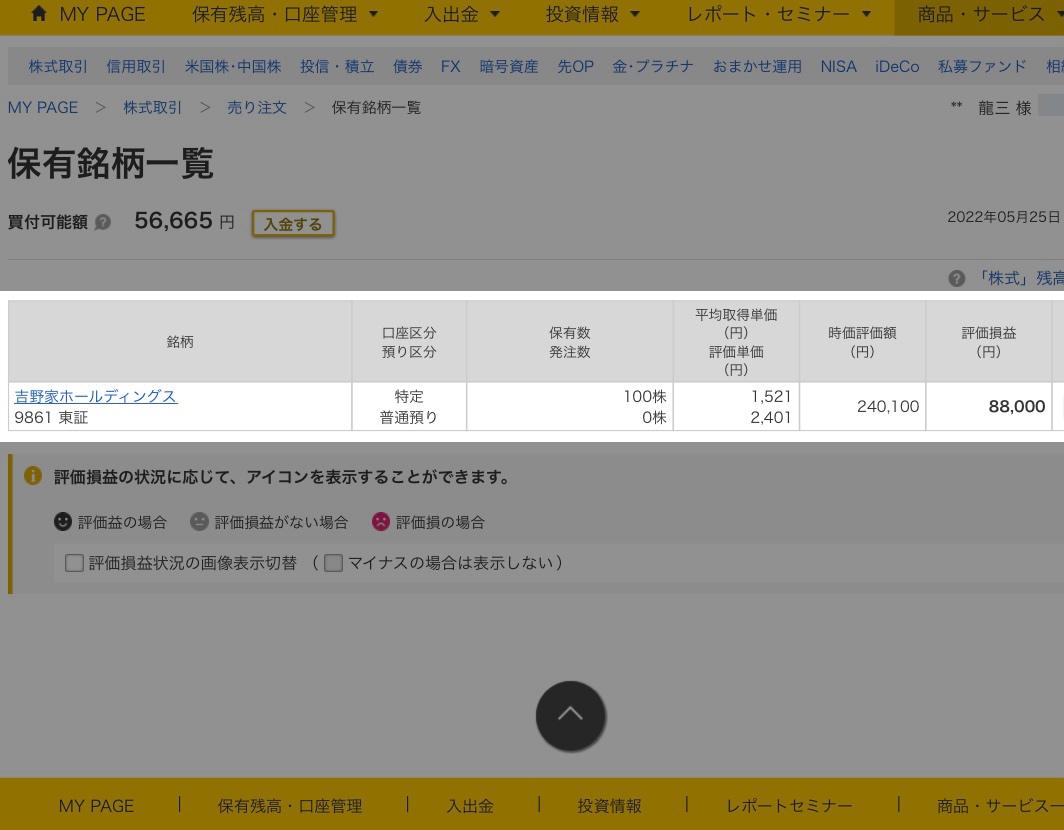Open MY PAGE in top navigation
The image size is (1064, 830).
pos(102,14)
